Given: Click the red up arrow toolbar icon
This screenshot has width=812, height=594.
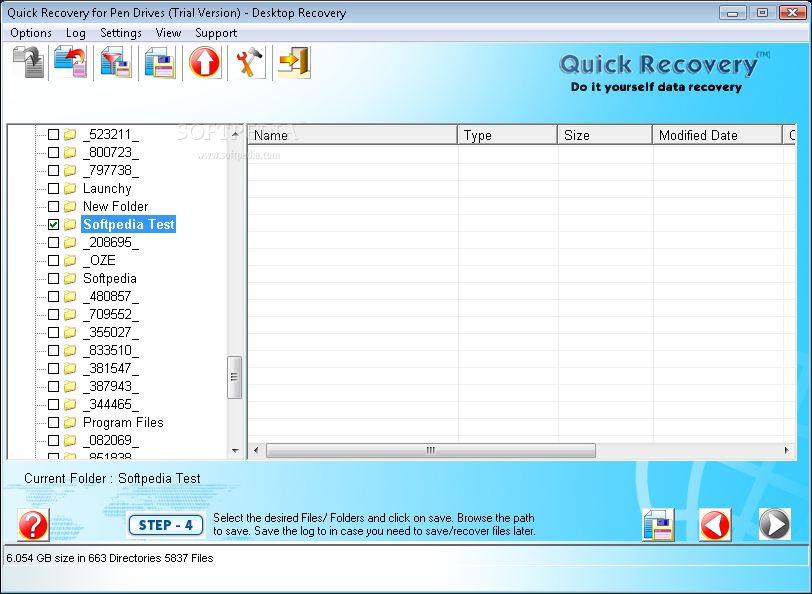Looking at the screenshot, I should click(205, 62).
